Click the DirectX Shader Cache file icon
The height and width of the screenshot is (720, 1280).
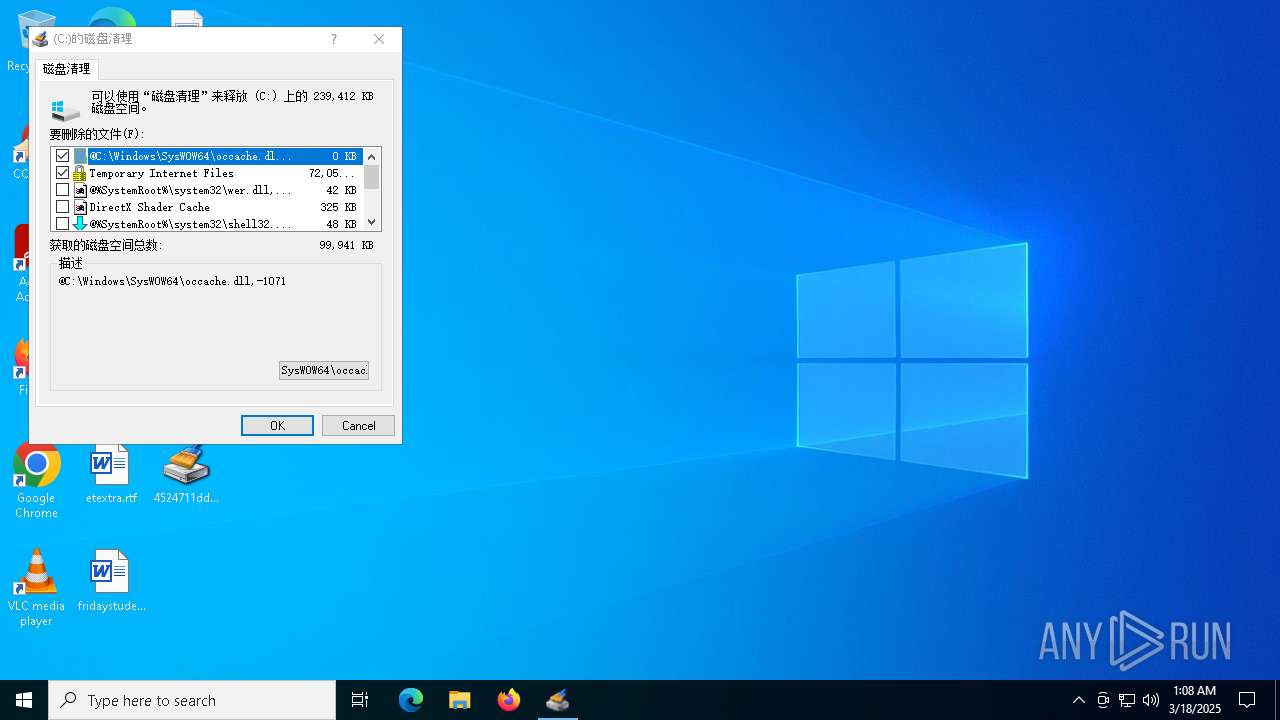coord(80,207)
